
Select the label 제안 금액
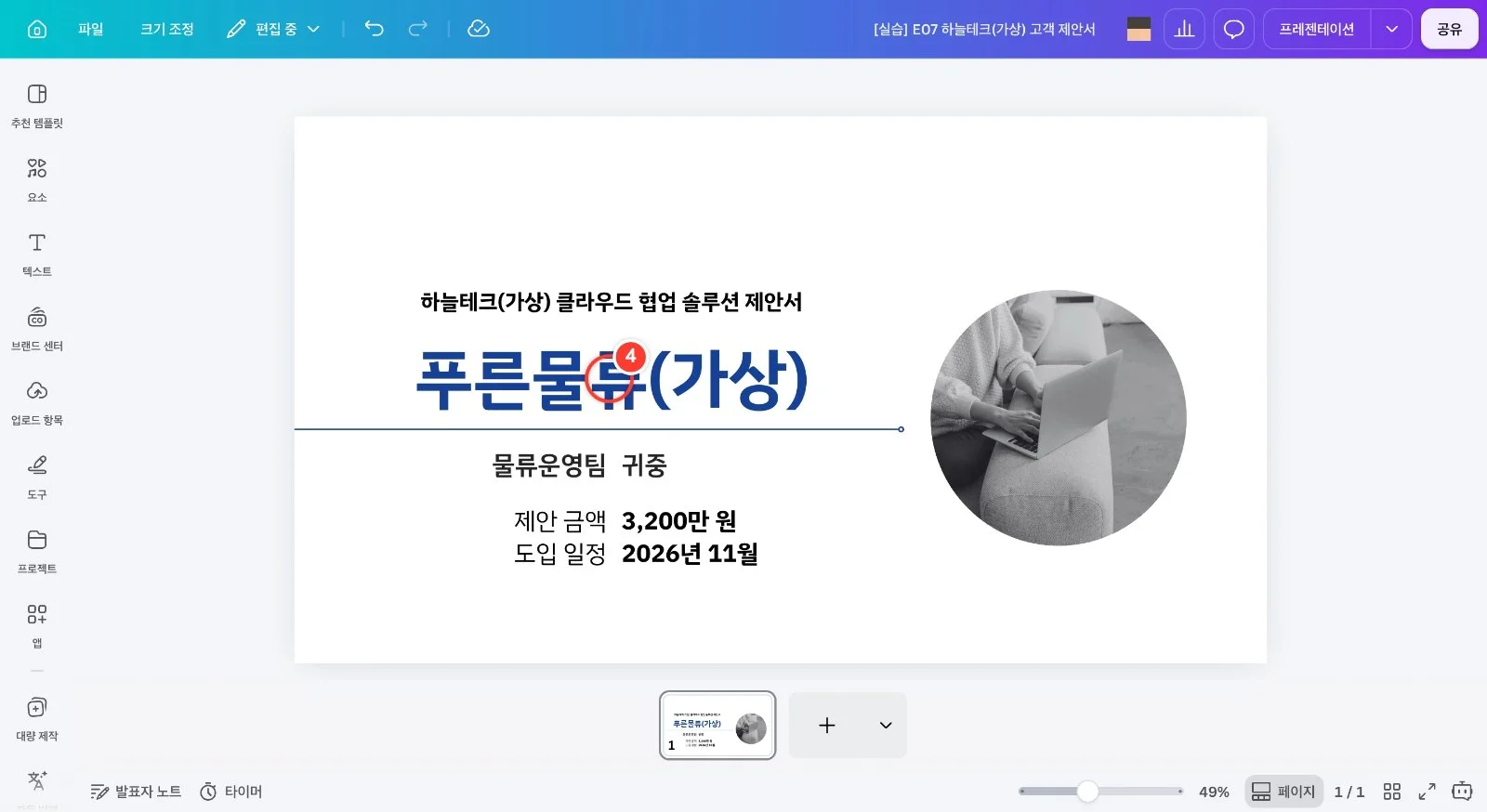click(x=560, y=520)
